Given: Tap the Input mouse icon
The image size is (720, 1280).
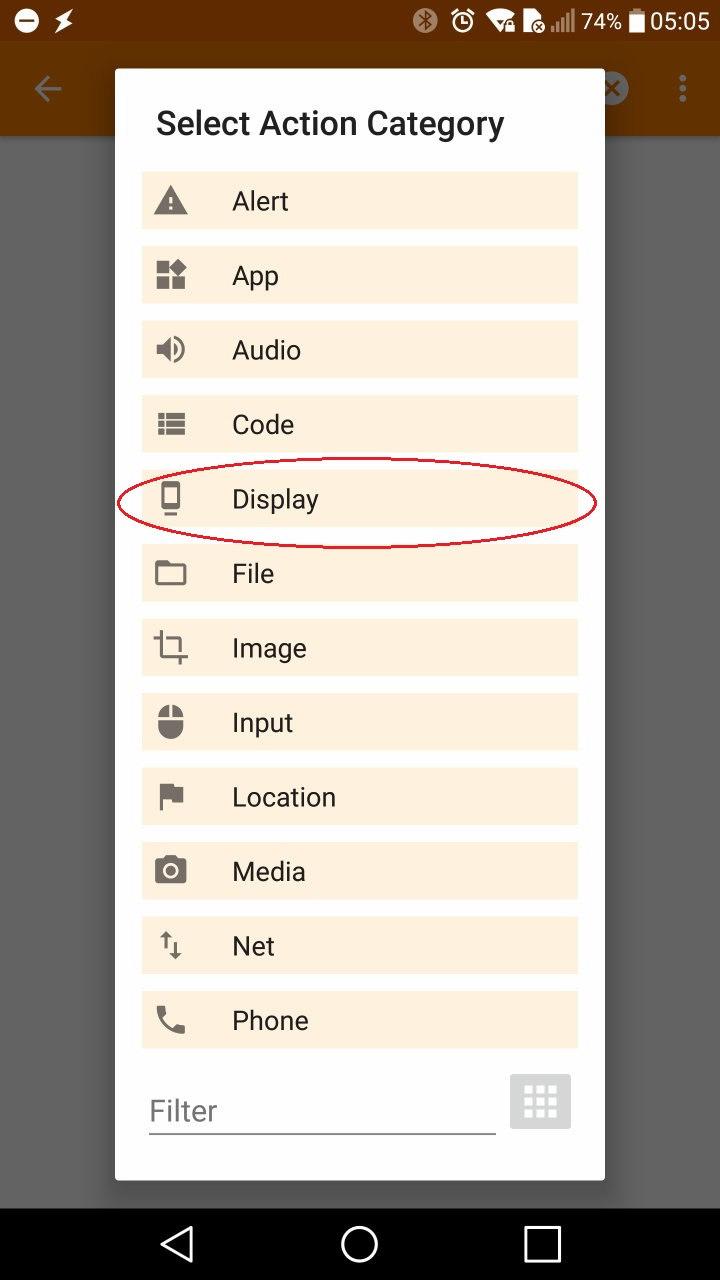Looking at the screenshot, I should point(171,722).
